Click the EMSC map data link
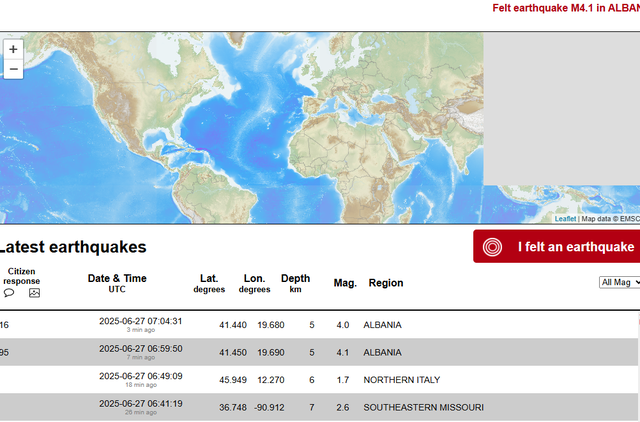 pyautogui.click(x=629, y=219)
